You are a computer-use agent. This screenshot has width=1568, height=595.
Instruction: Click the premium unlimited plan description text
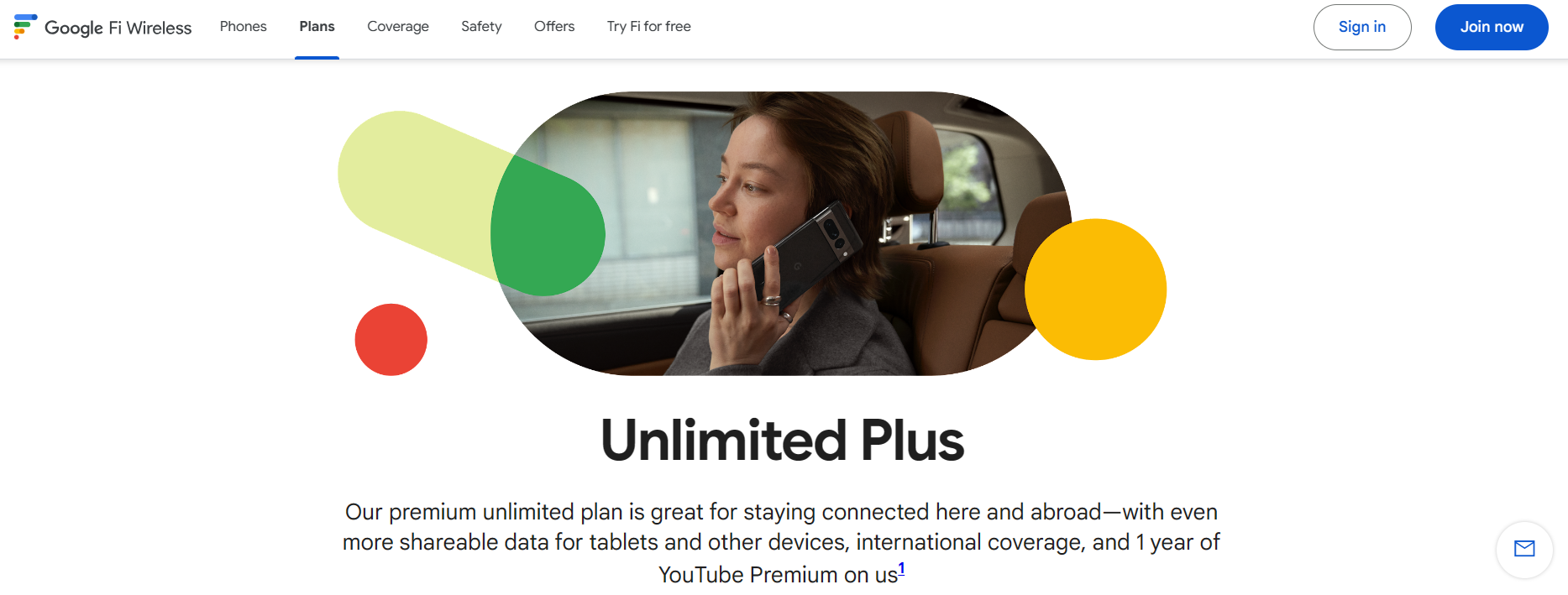coord(781,543)
